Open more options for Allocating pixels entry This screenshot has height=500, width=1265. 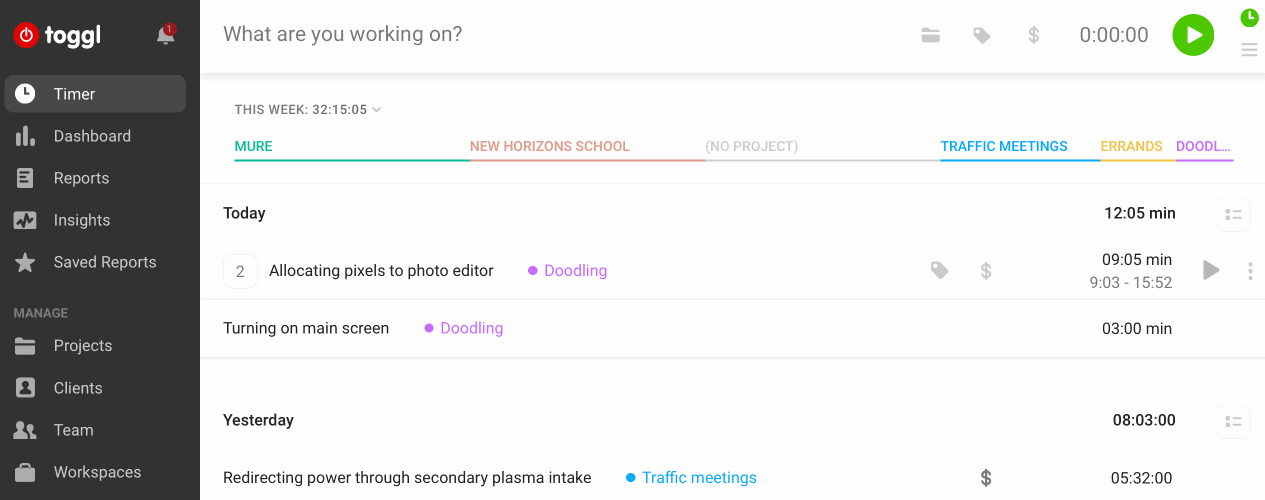(x=1250, y=271)
